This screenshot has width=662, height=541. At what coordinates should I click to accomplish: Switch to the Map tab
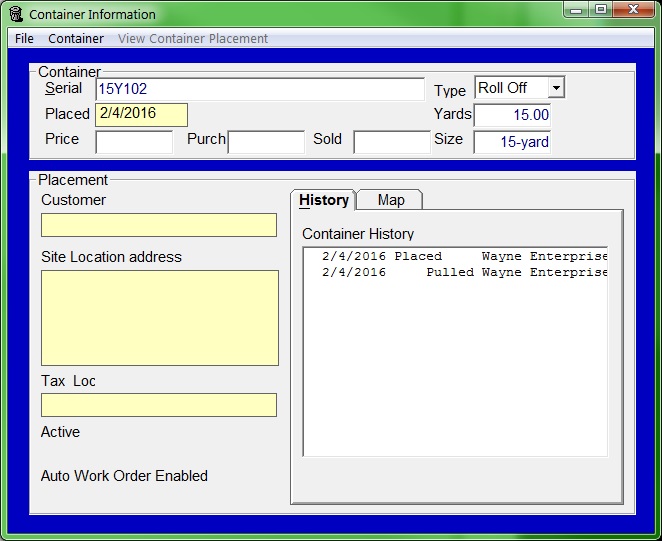pos(391,200)
